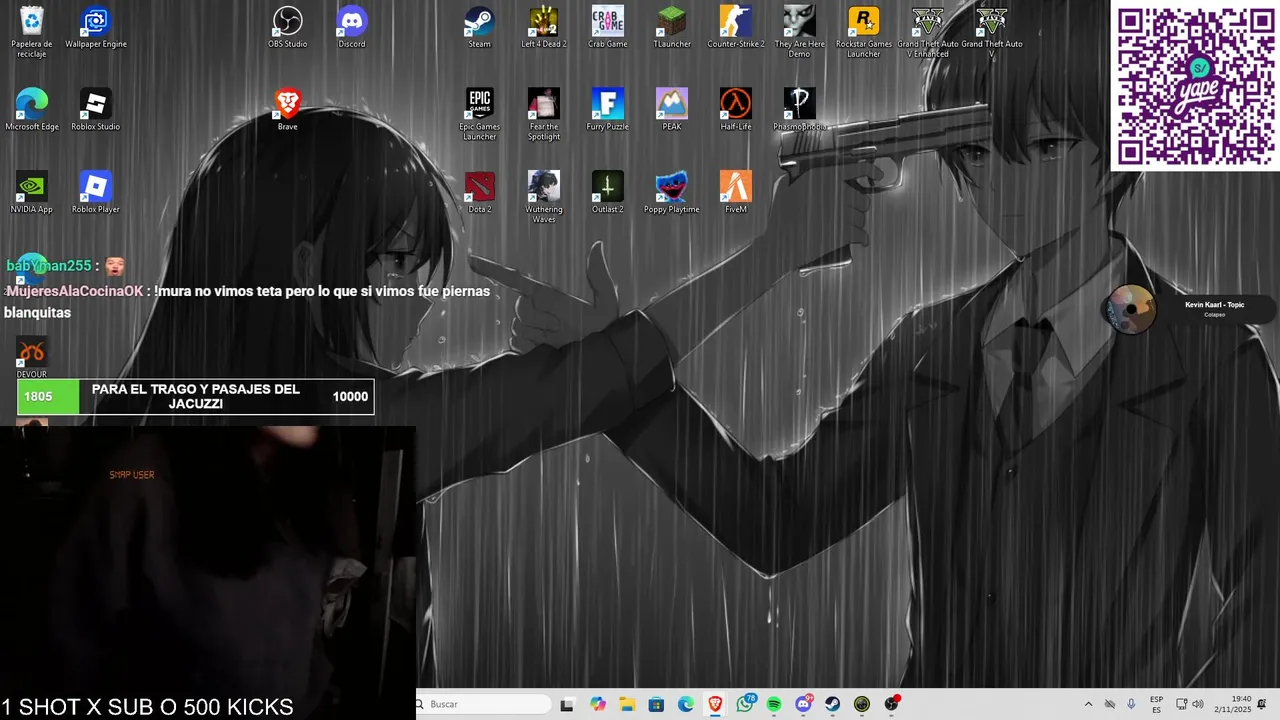Select the PEAK game shortcut
The image size is (1280, 720).
click(672, 110)
